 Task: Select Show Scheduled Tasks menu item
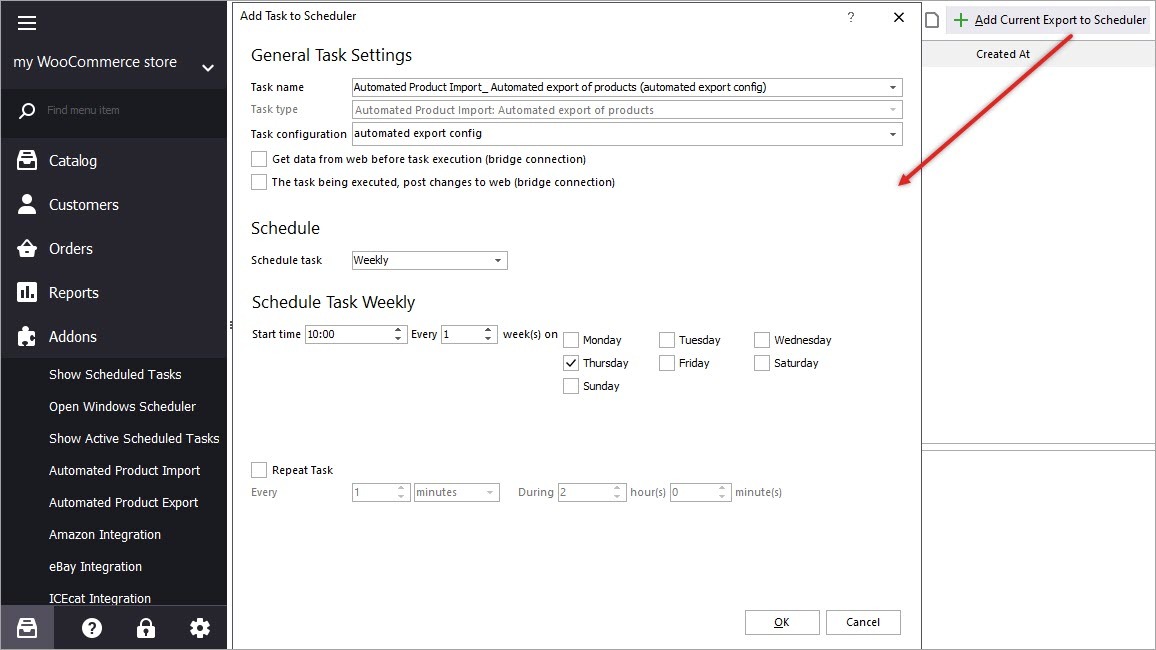[x=115, y=375]
